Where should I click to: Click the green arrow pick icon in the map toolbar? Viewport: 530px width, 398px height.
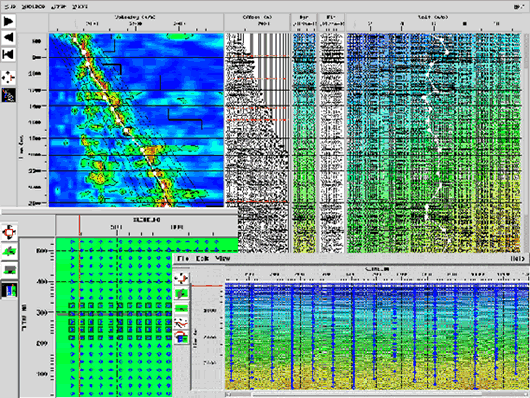(x=9, y=251)
